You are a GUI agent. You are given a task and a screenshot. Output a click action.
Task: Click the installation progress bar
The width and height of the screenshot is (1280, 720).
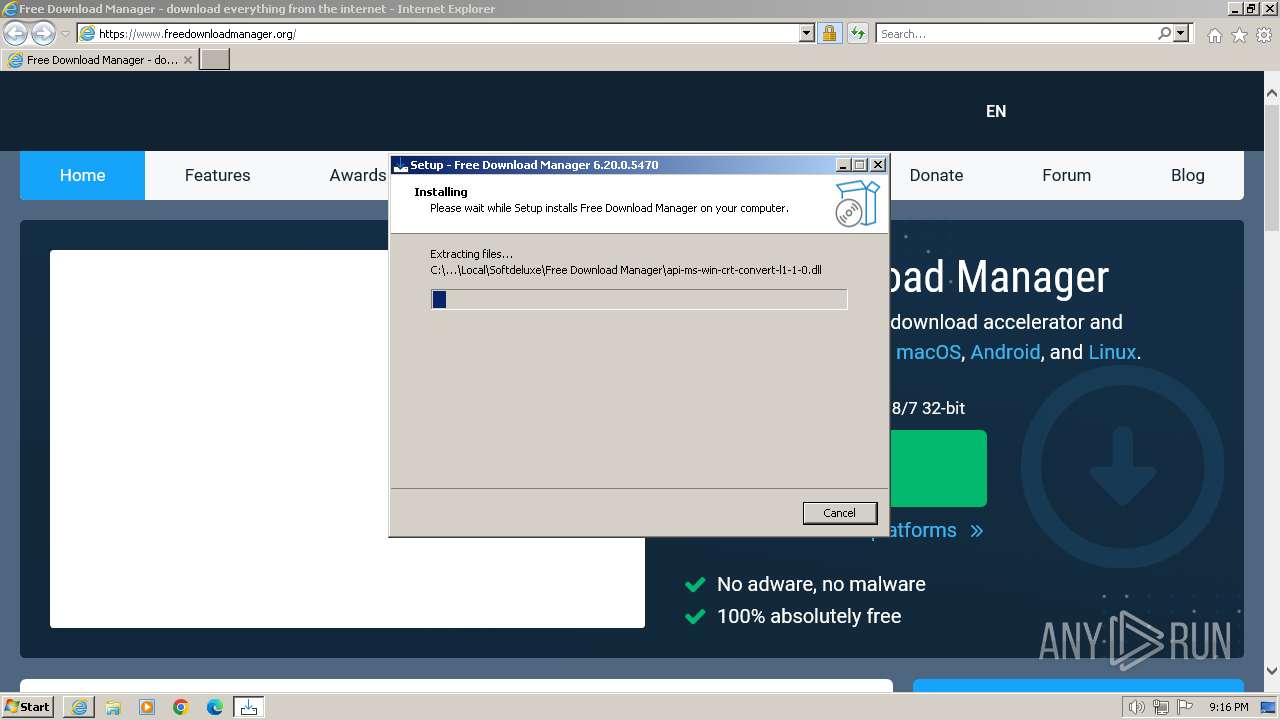coord(639,299)
